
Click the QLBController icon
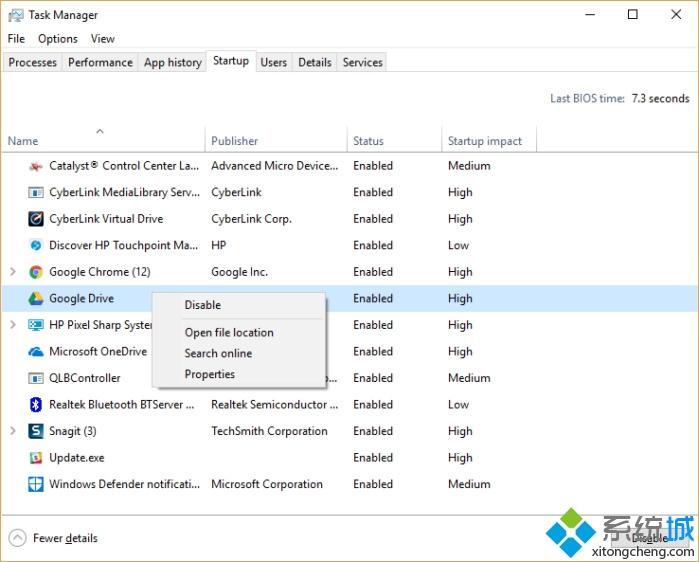click(x=36, y=378)
